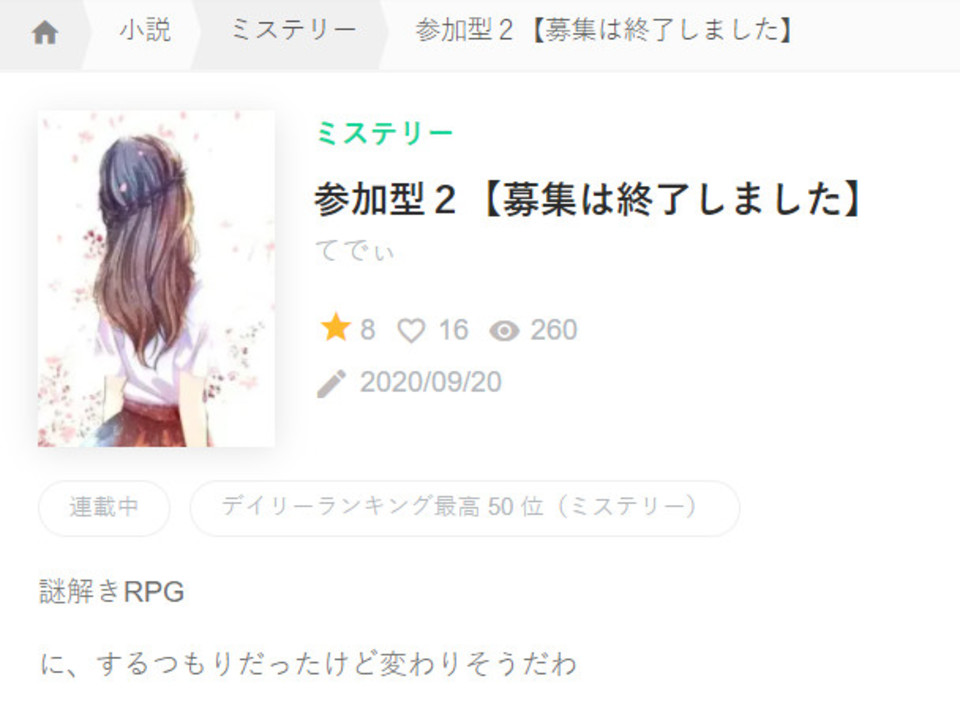The image size is (960, 706).
Task: Click the eye views icon
Action: 504,331
